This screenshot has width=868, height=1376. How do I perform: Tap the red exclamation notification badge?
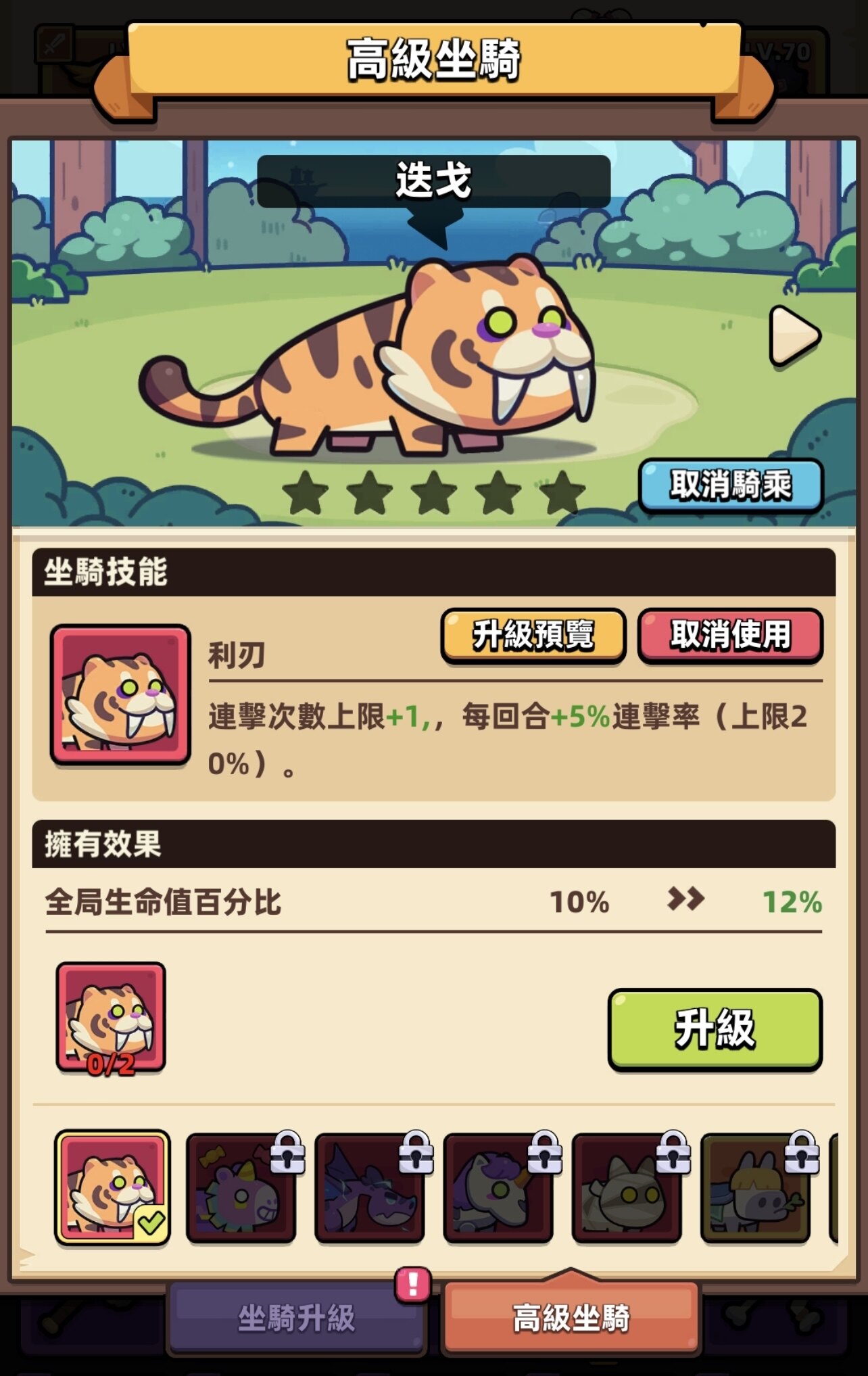point(412,1284)
